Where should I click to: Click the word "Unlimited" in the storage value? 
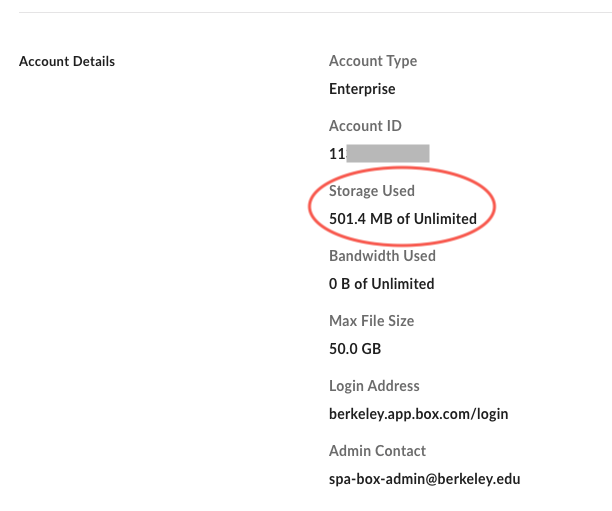tap(445, 219)
